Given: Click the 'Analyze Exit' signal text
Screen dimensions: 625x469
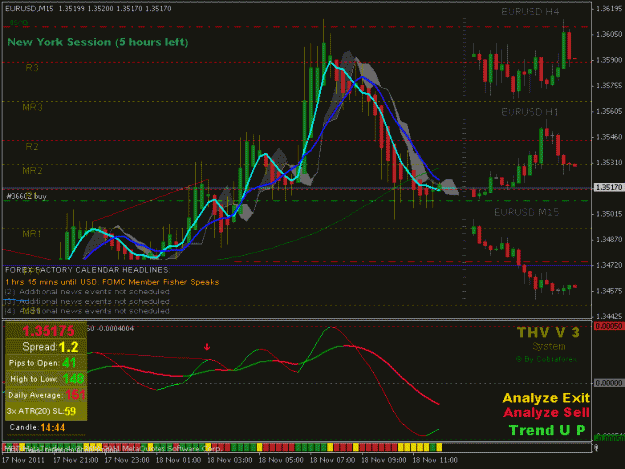Looking at the screenshot, I should pyautogui.click(x=546, y=398).
